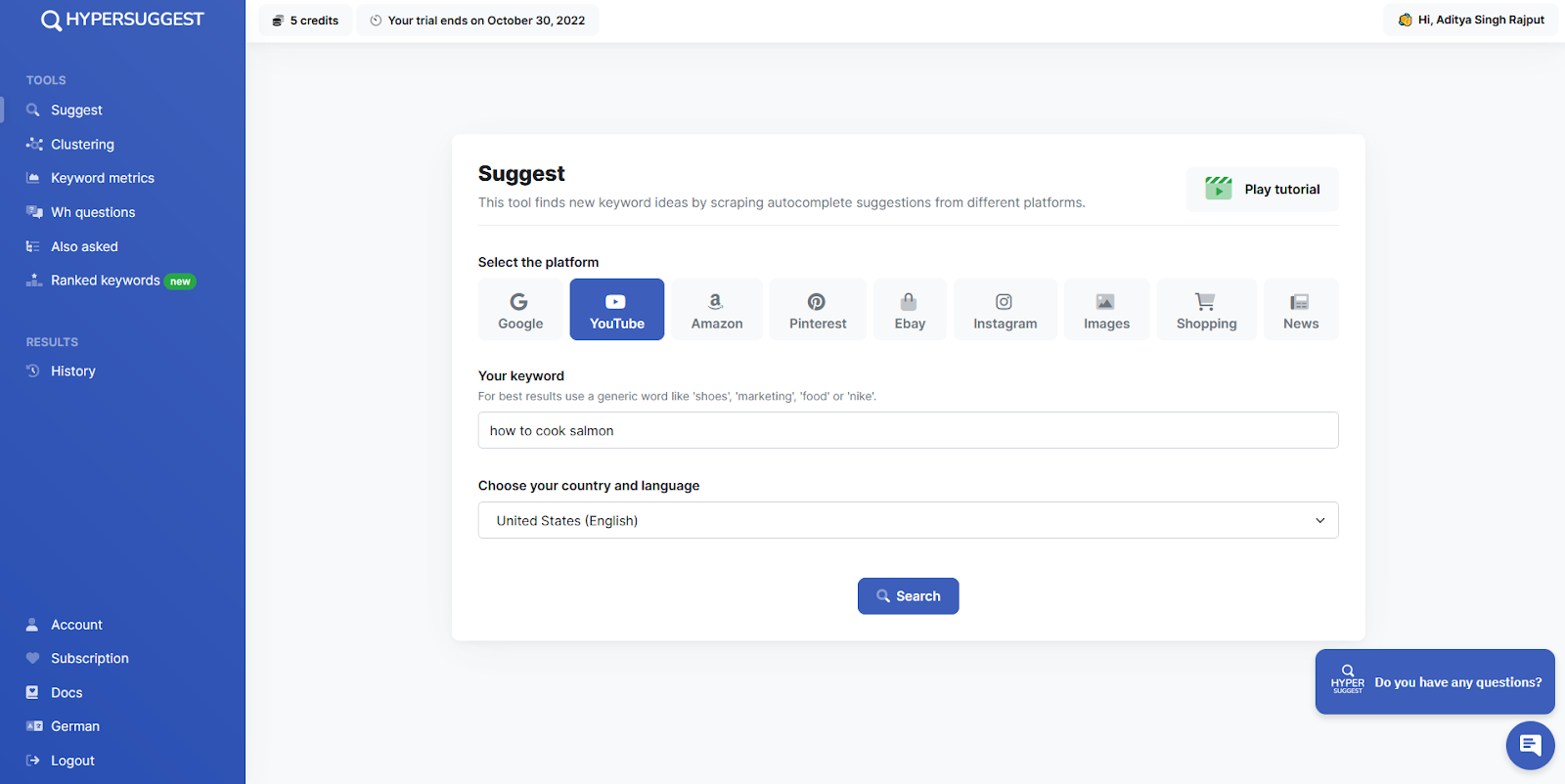Select Images as platform
This screenshot has width=1565, height=784.
pos(1106,310)
